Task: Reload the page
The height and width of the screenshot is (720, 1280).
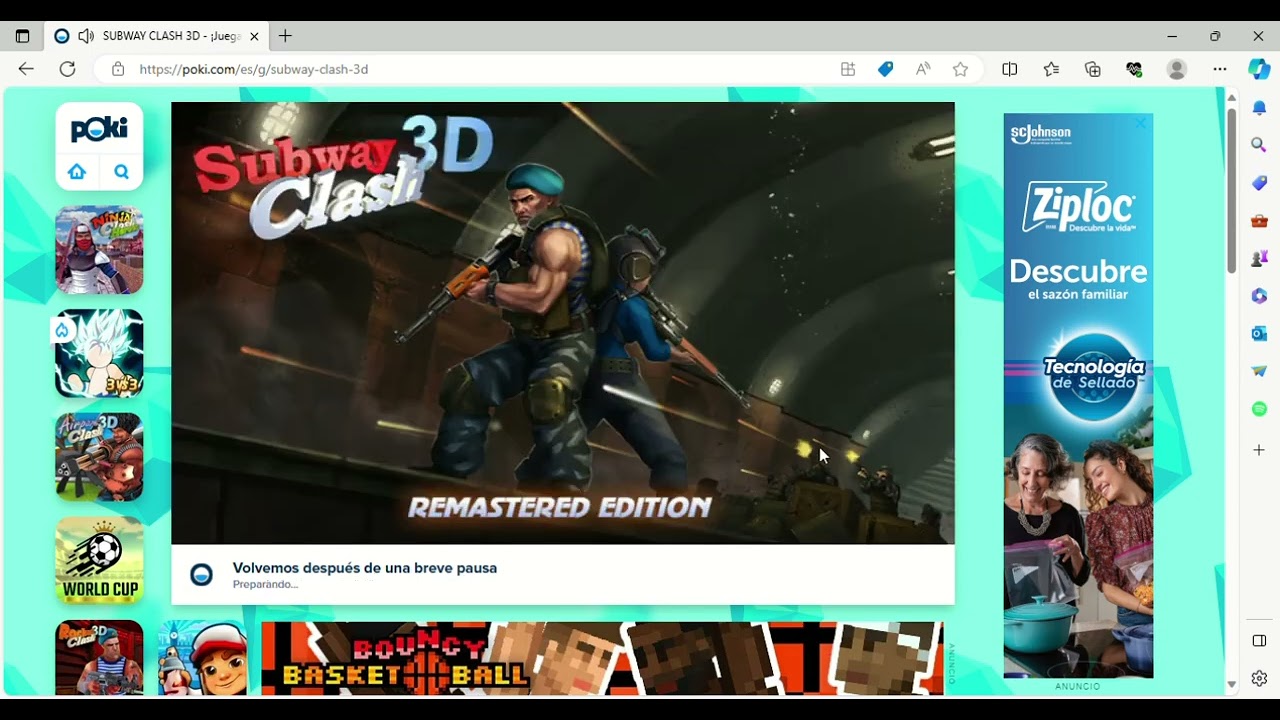Action: (x=67, y=69)
